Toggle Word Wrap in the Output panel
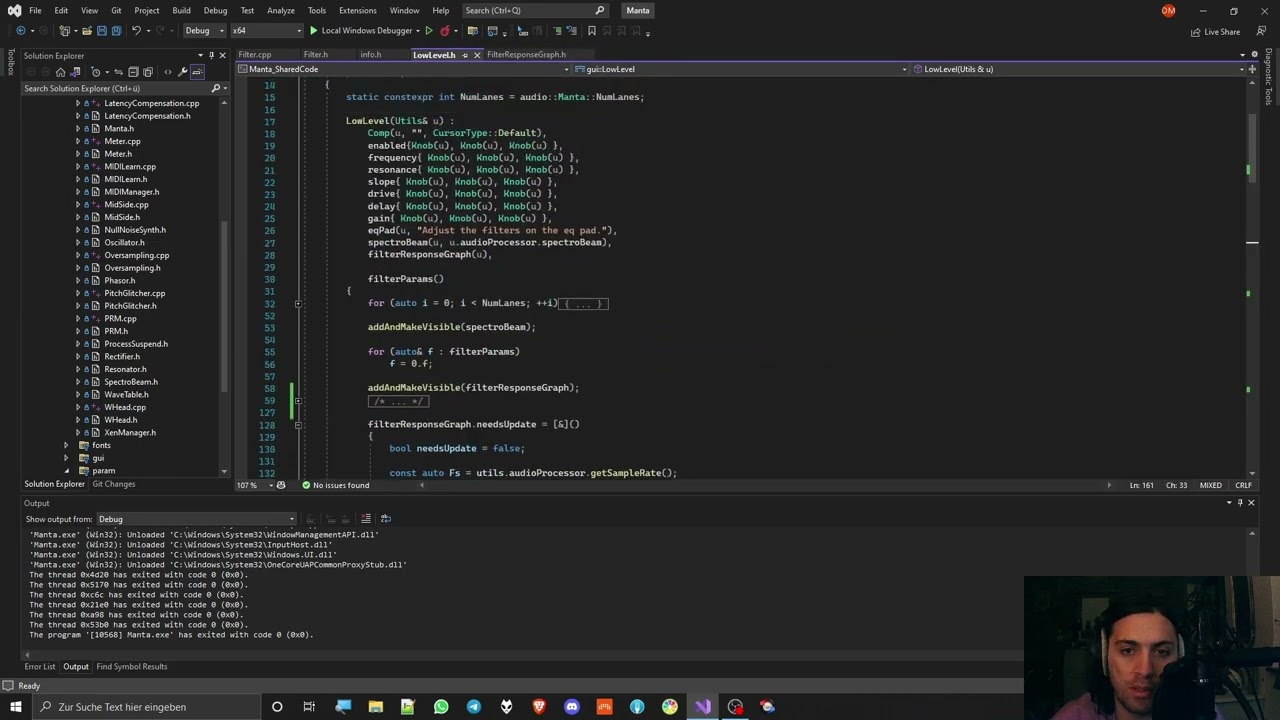Image resolution: width=1280 pixels, height=720 pixels. tap(385, 519)
